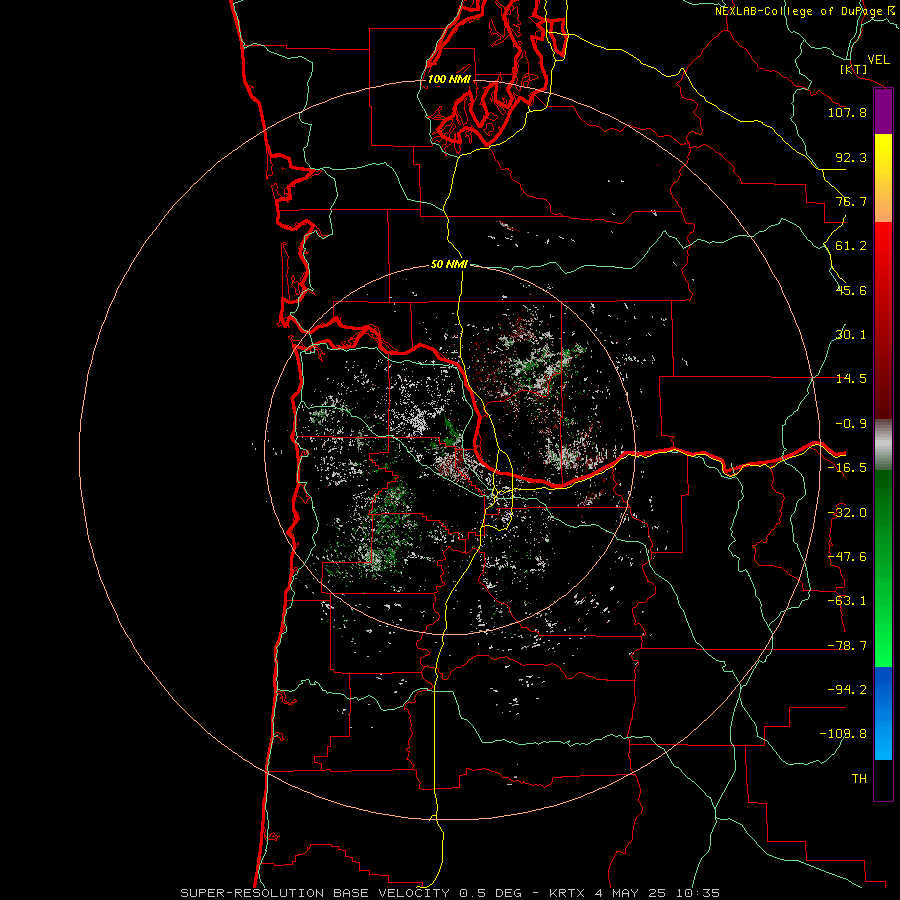Click the VEL legend title

point(878,60)
